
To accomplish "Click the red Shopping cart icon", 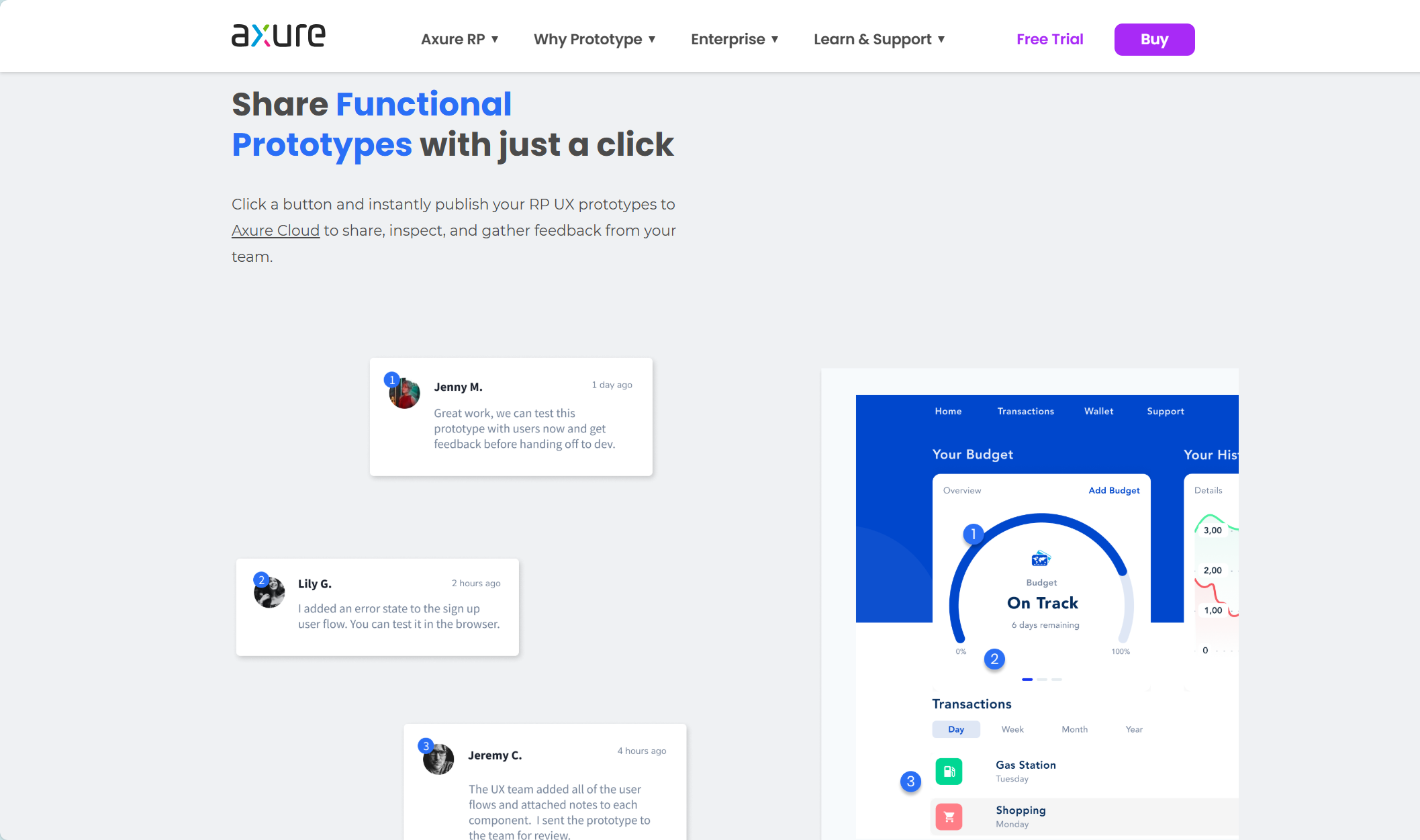I will point(949,817).
